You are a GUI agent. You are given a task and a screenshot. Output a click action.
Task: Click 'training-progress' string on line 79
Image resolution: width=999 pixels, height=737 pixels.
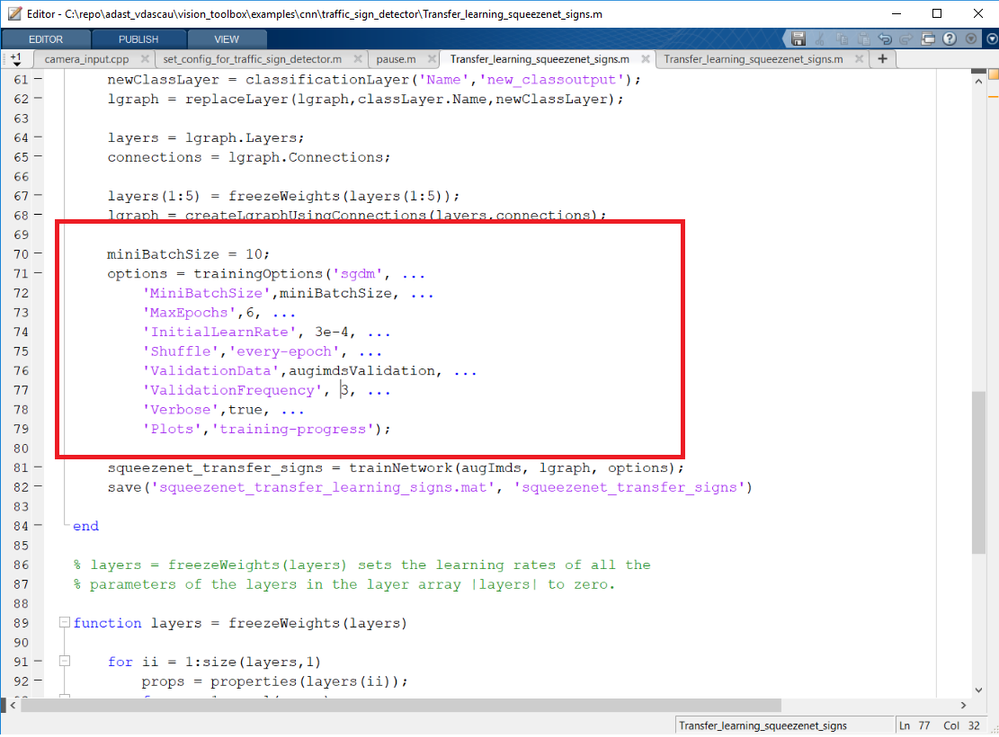(292, 429)
